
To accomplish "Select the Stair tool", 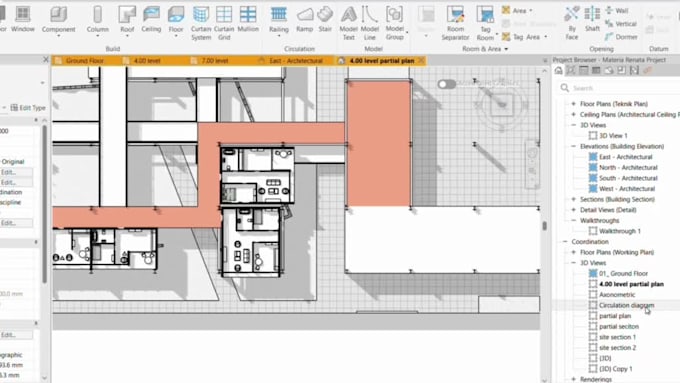I will pyautogui.click(x=325, y=20).
